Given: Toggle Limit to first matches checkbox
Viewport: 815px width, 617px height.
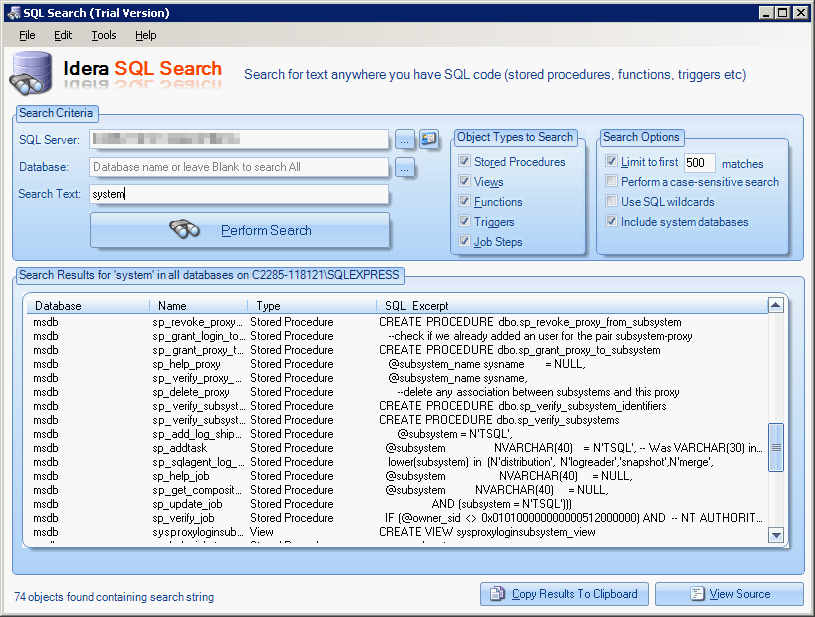Looking at the screenshot, I should [612, 161].
